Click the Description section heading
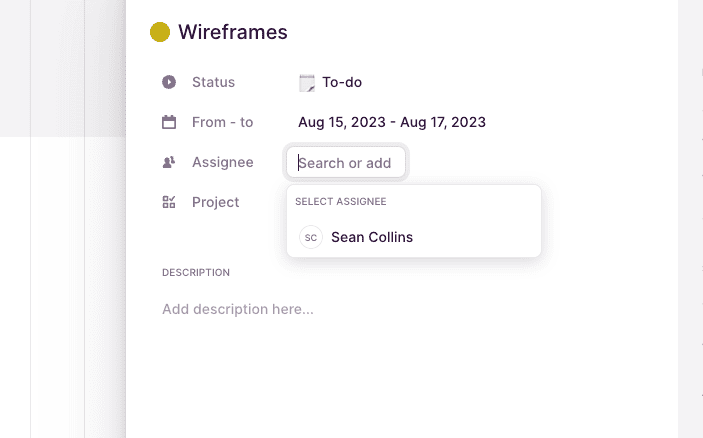The image size is (703, 438). (x=196, y=273)
